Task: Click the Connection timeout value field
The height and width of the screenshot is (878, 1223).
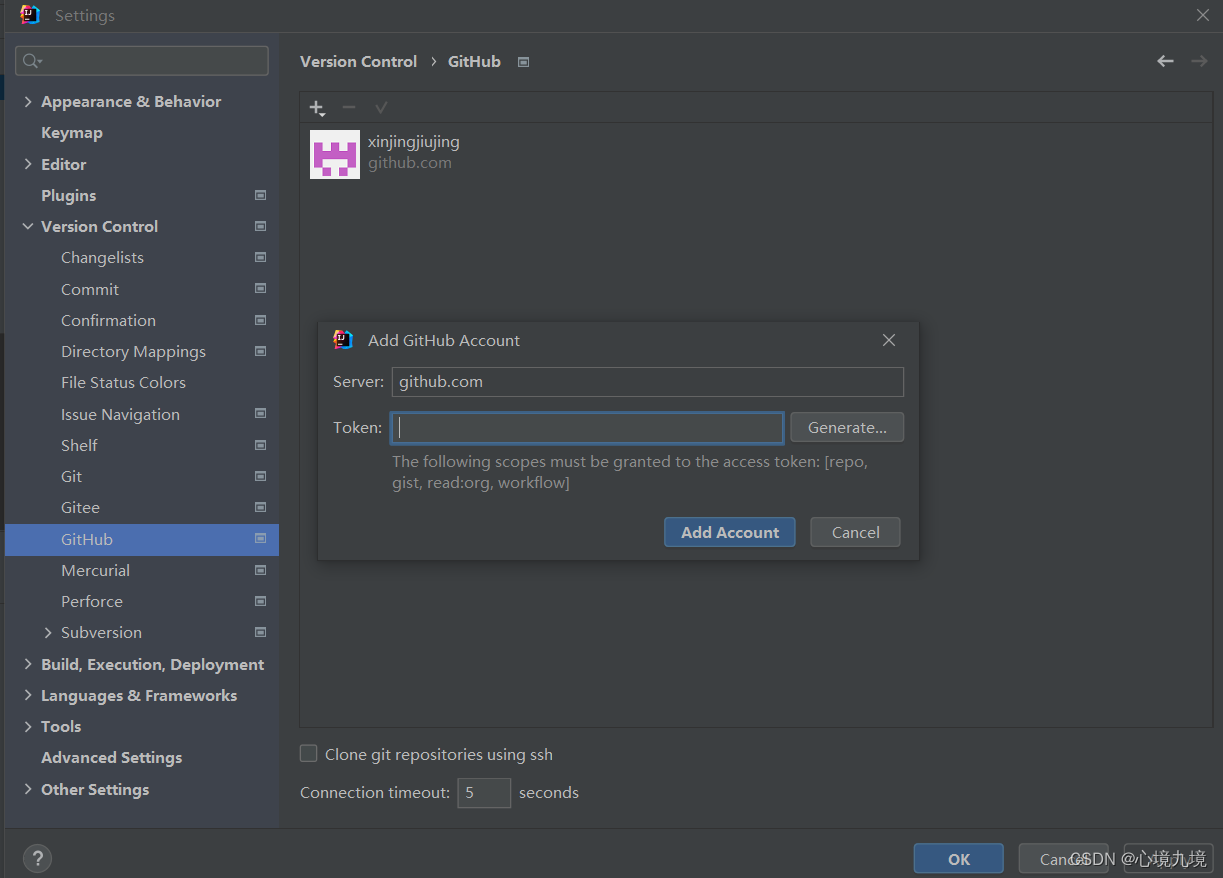Action: (484, 793)
